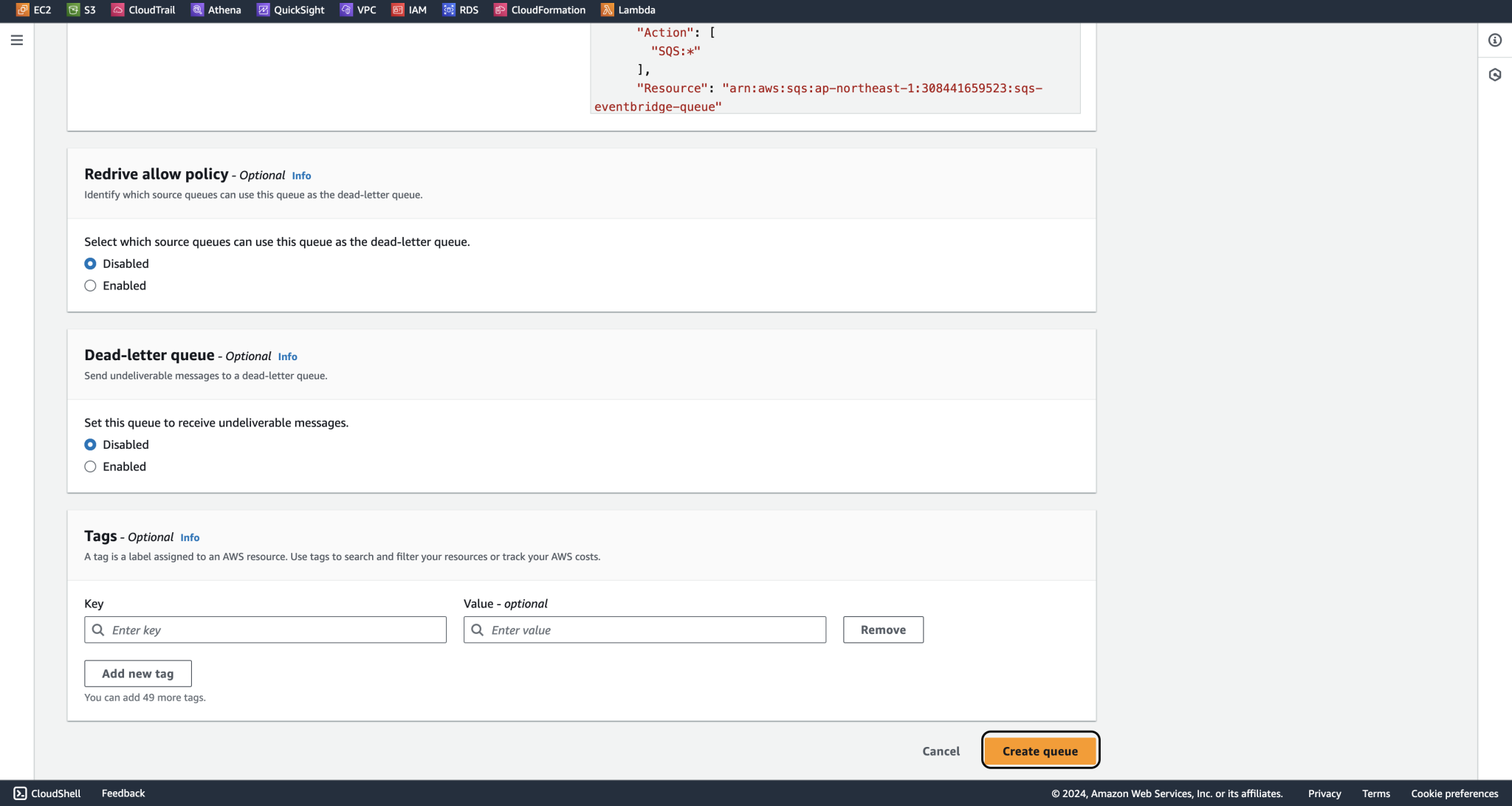The width and height of the screenshot is (1512, 806).
Task: Select Disabled for dead-letter queue
Action: tap(90, 444)
